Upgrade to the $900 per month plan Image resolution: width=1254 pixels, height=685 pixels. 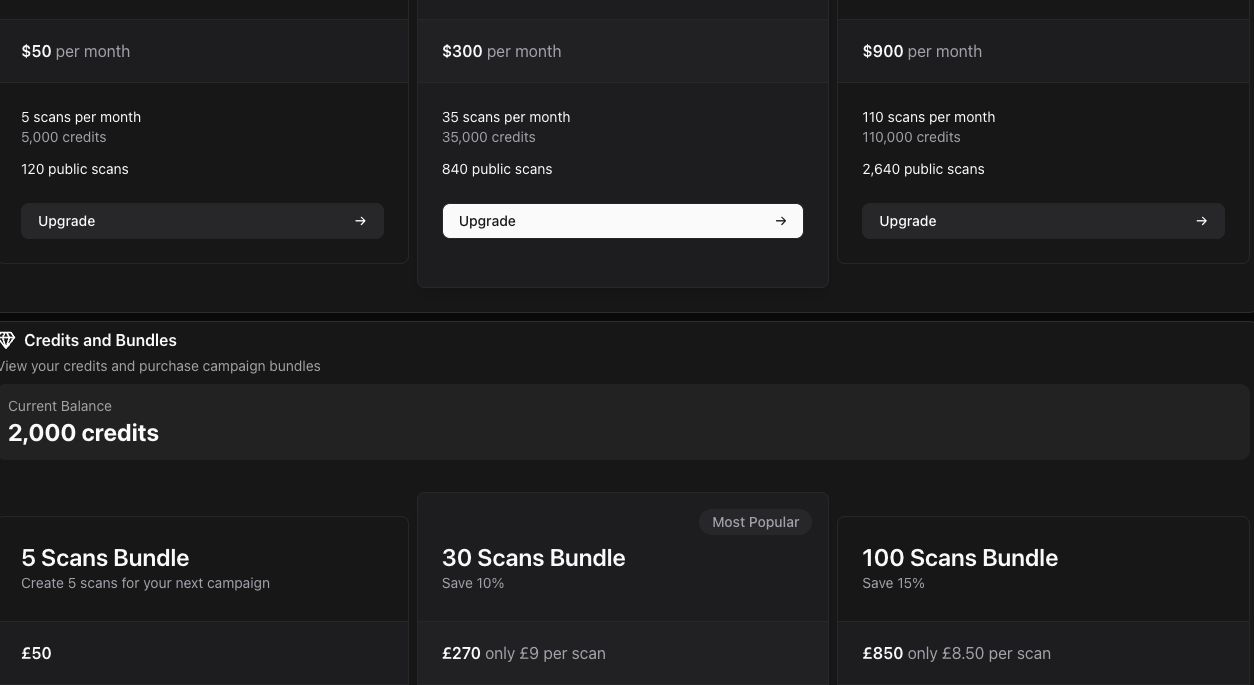click(x=1042, y=221)
